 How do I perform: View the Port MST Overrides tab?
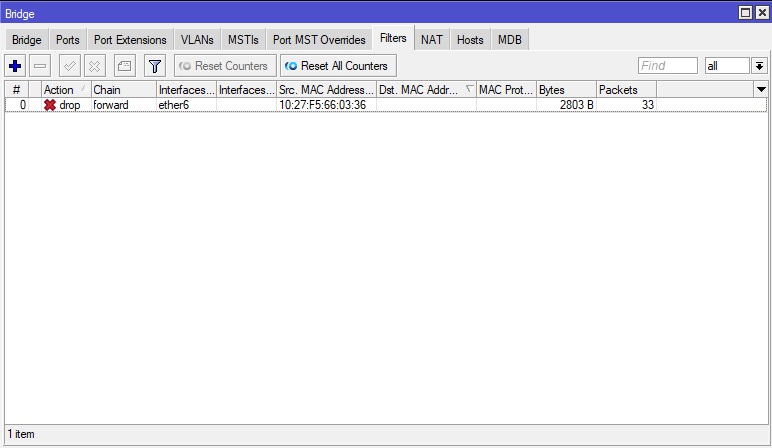[x=319, y=40]
